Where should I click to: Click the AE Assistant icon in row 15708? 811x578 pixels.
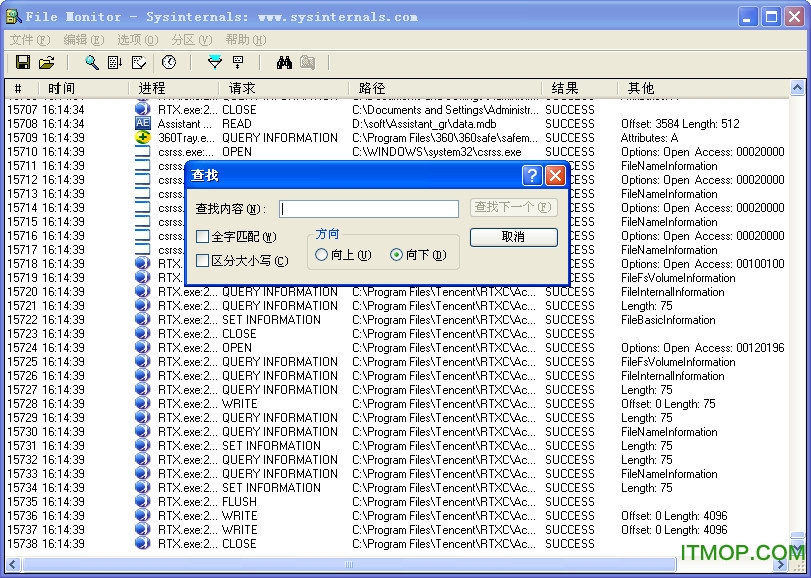pos(143,123)
